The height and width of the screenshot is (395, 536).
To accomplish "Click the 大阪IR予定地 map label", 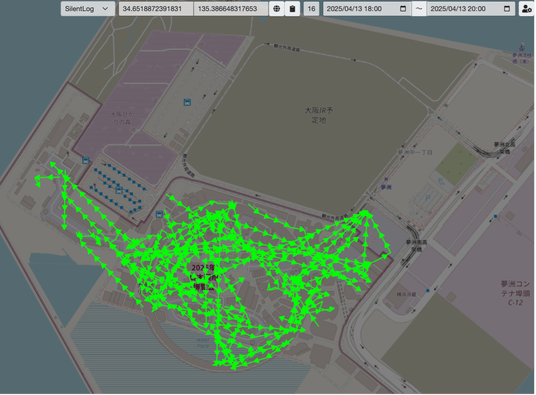I will [319, 115].
